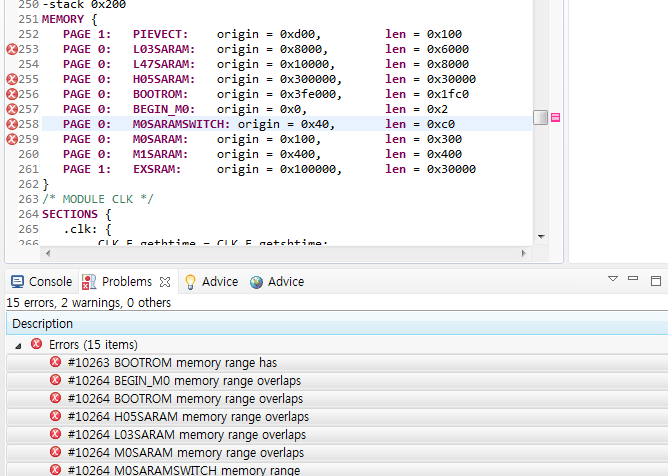The width and height of the screenshot is (668, 476).
Task: Close the Problems tab with its X
Action: (x=165, y=282)
